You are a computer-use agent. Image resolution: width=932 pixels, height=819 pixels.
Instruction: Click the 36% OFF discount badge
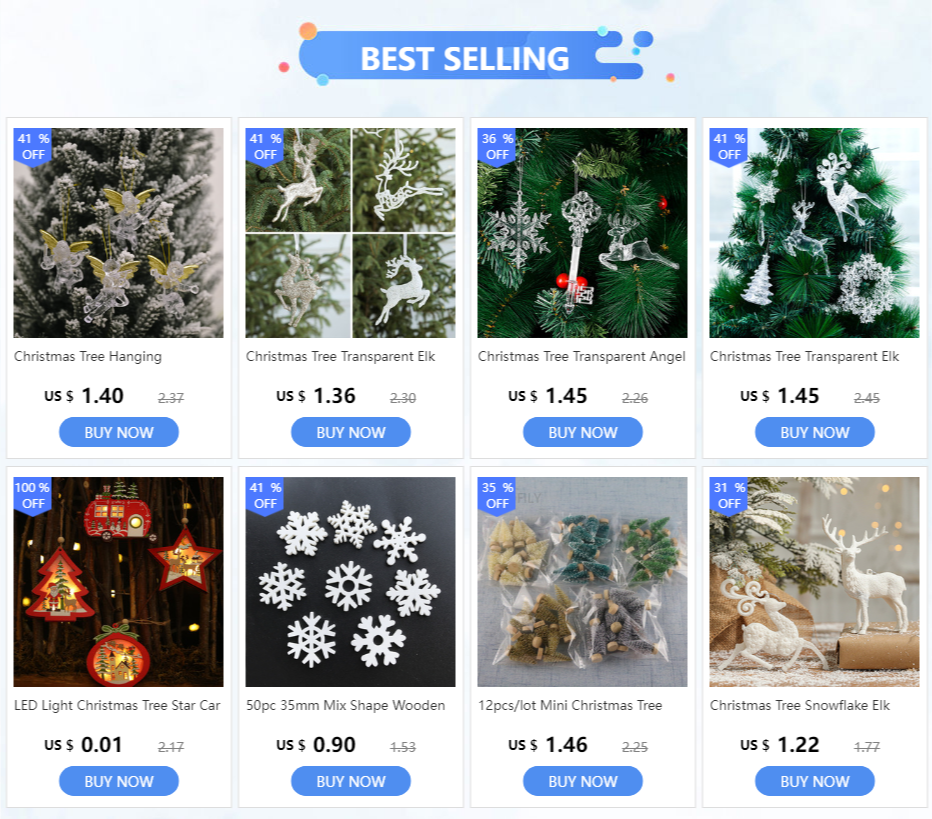[x=497, y=147]
